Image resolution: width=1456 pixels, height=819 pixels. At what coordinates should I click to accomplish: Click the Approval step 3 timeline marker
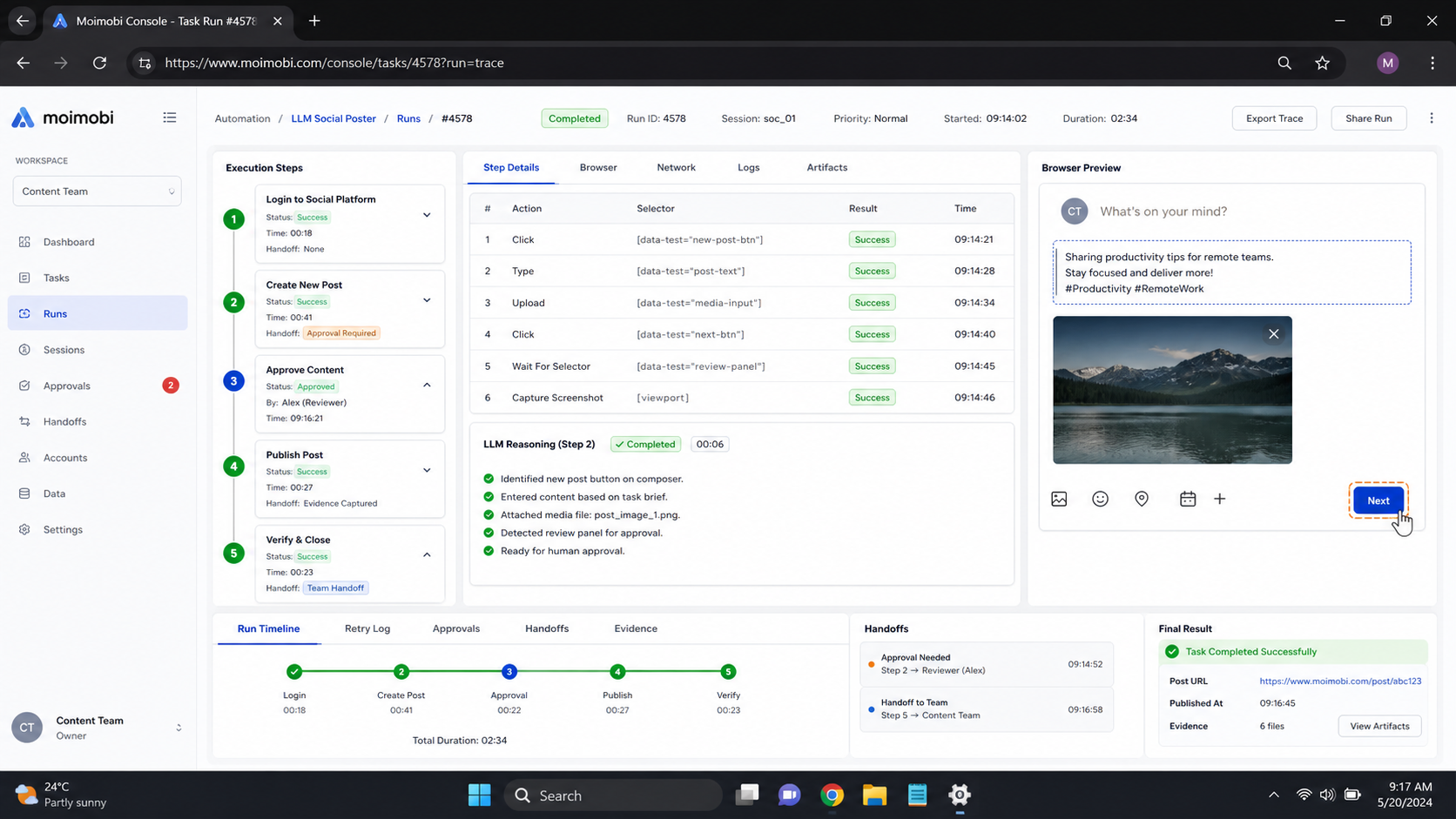(x=509, y=671)
